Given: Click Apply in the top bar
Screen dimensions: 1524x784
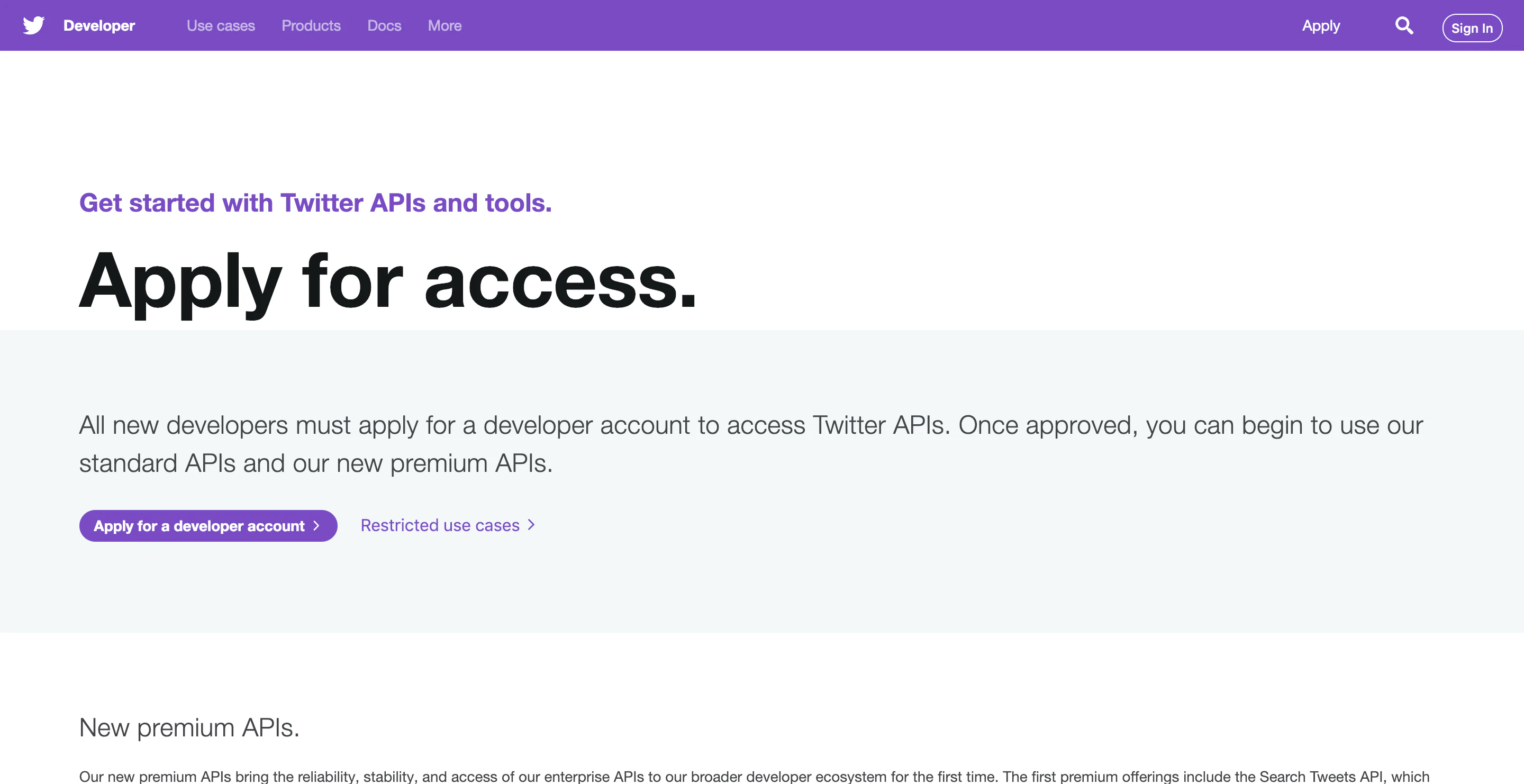Looking at the screenshot, I should coord(1320,26).
